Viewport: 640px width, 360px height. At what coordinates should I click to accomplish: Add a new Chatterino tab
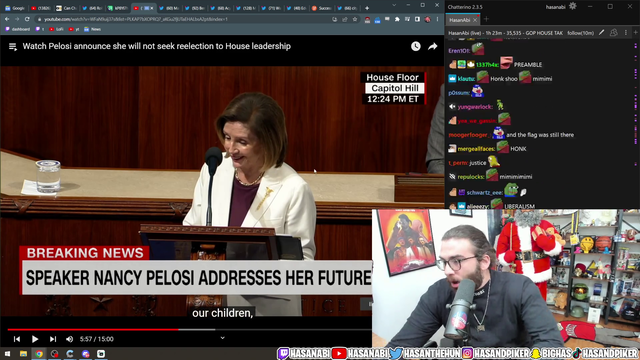coord(486,19)
